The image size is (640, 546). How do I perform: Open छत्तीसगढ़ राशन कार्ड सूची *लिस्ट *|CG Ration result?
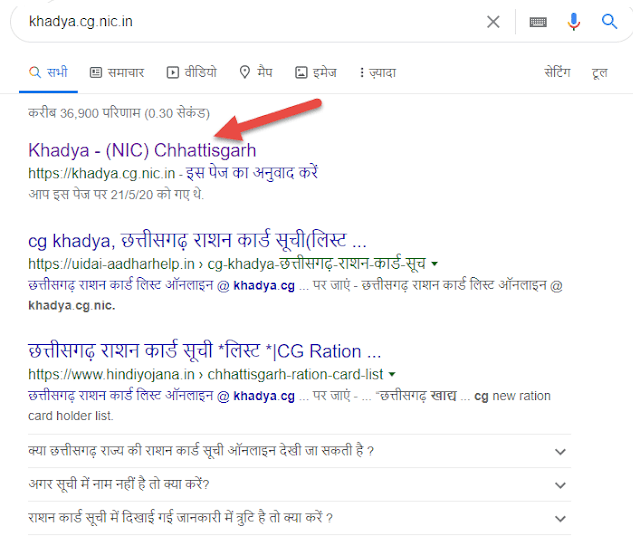[x=206, y=353]
